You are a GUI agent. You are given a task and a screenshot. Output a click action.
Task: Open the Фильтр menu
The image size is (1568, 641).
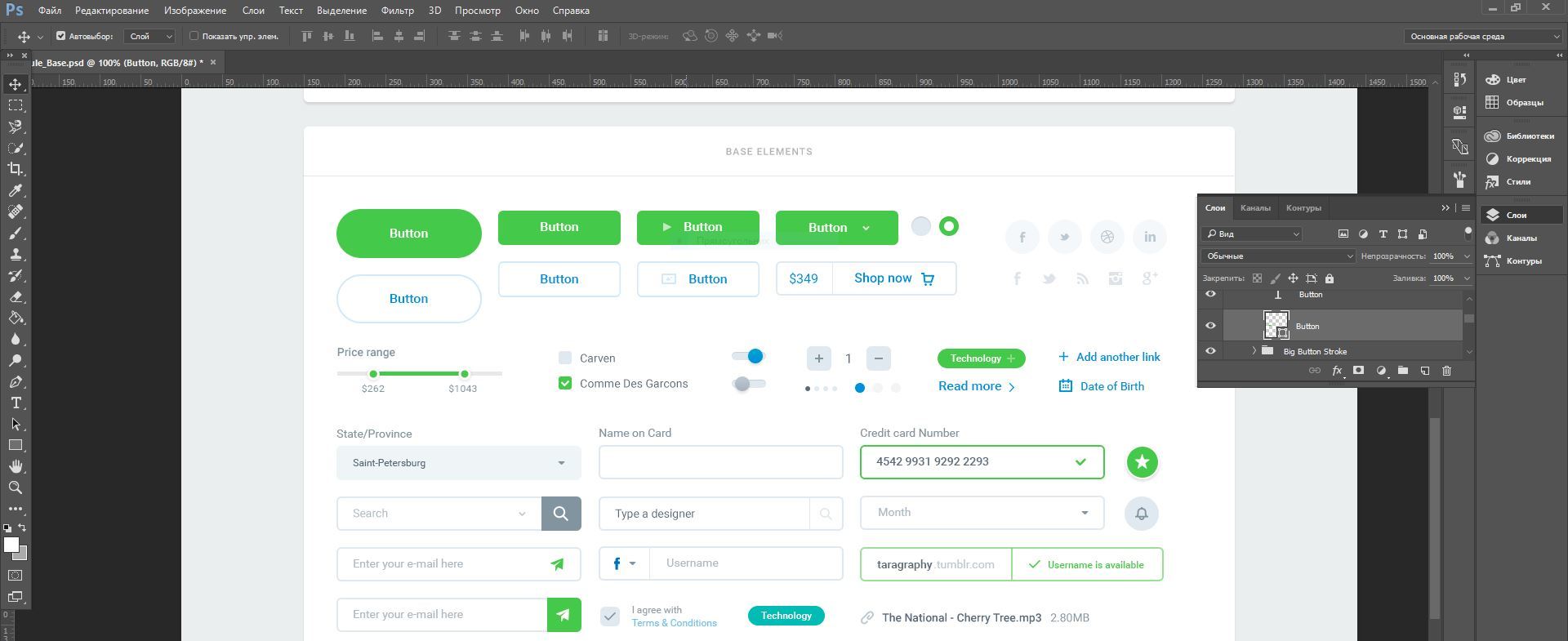click(x=397, y=11)
